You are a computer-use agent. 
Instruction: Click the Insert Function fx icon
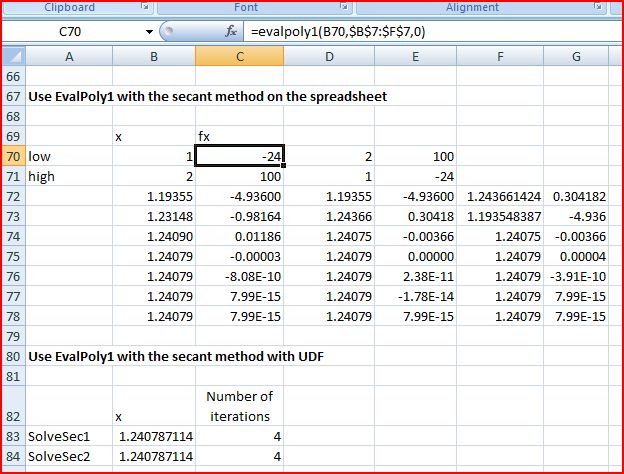pos(230,31)
